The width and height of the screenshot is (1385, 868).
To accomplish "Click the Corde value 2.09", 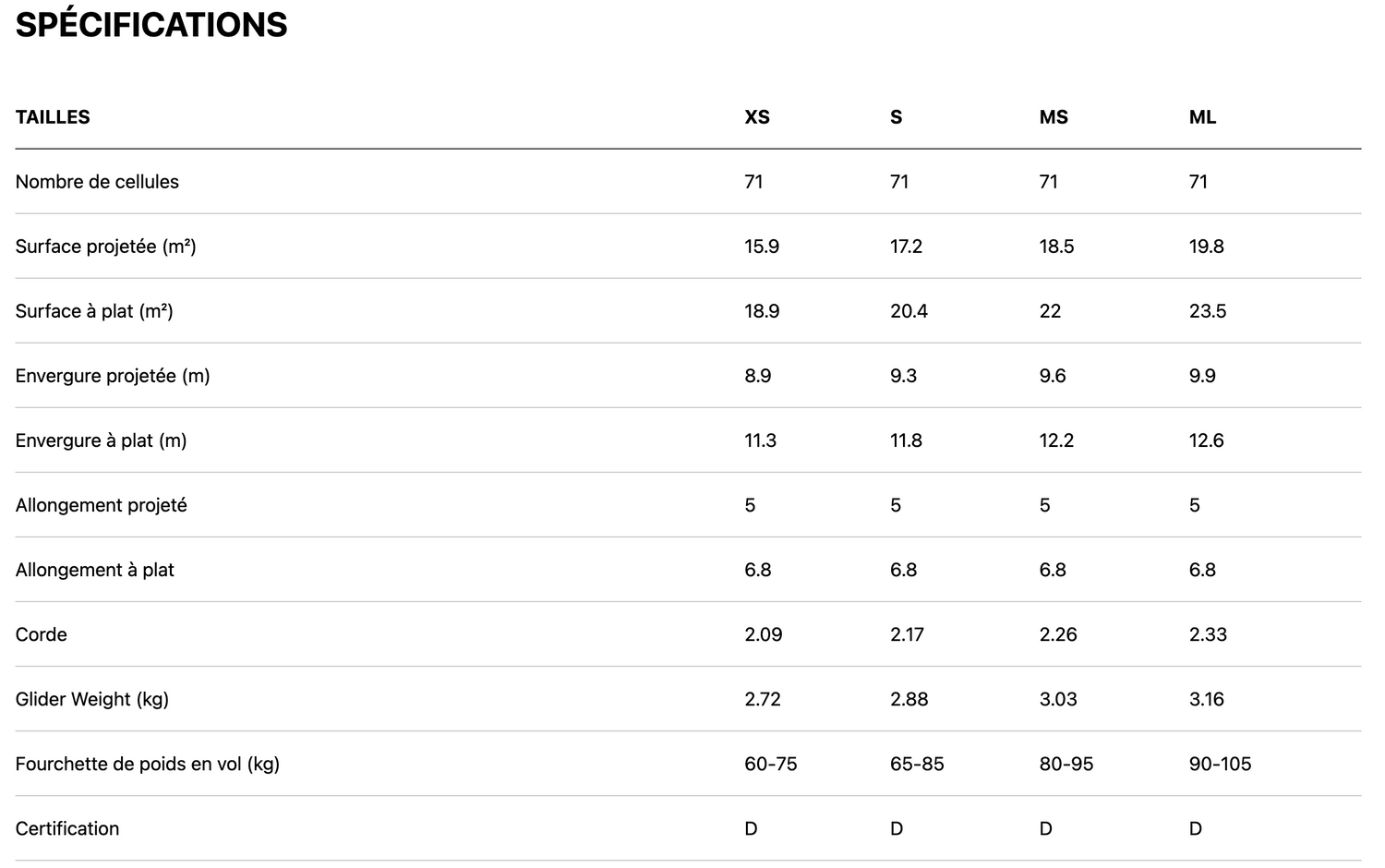I will coord(763,634).
